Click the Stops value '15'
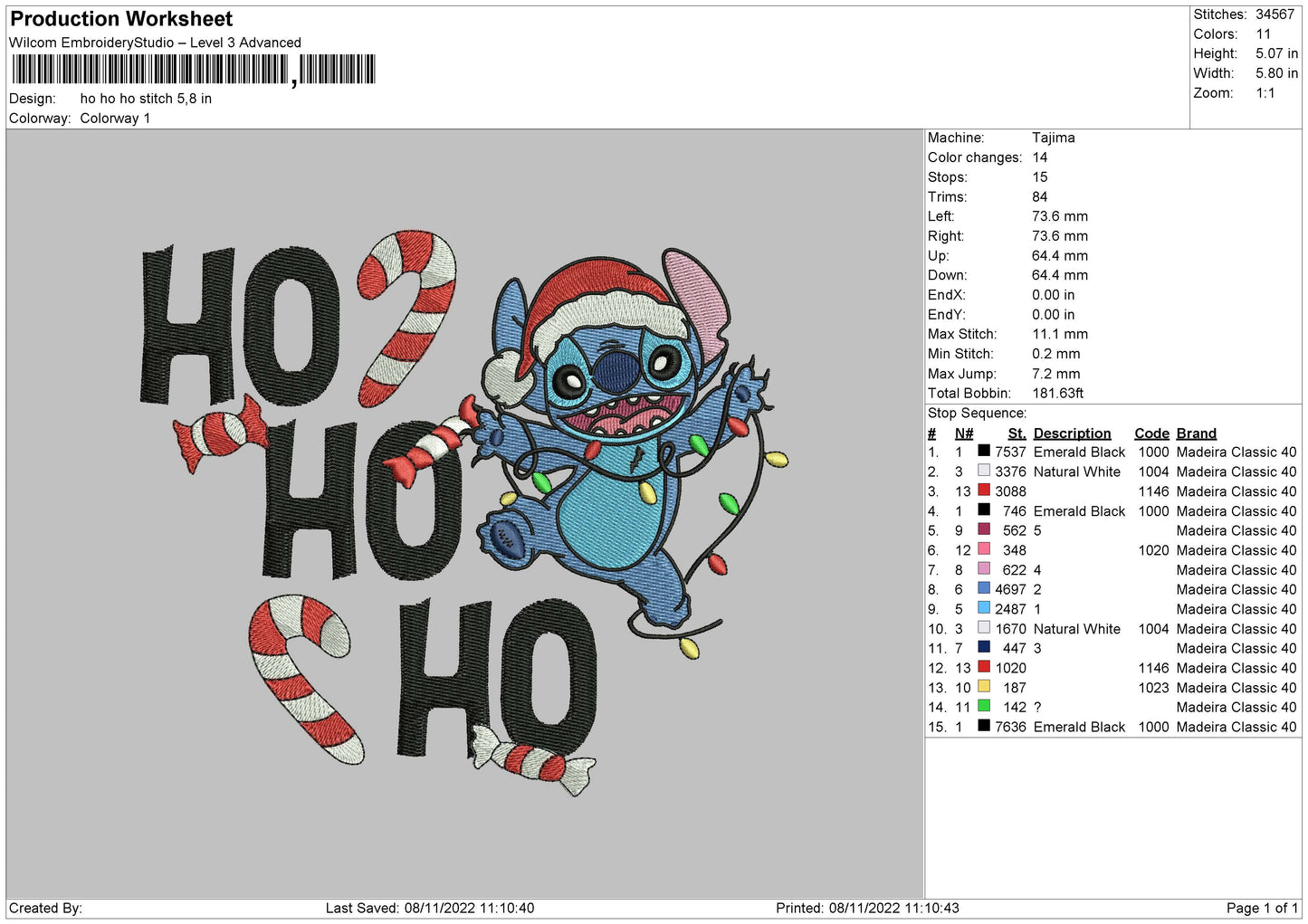The width and height of the screenshot is (1308, 924). (x=1040, y=177)
